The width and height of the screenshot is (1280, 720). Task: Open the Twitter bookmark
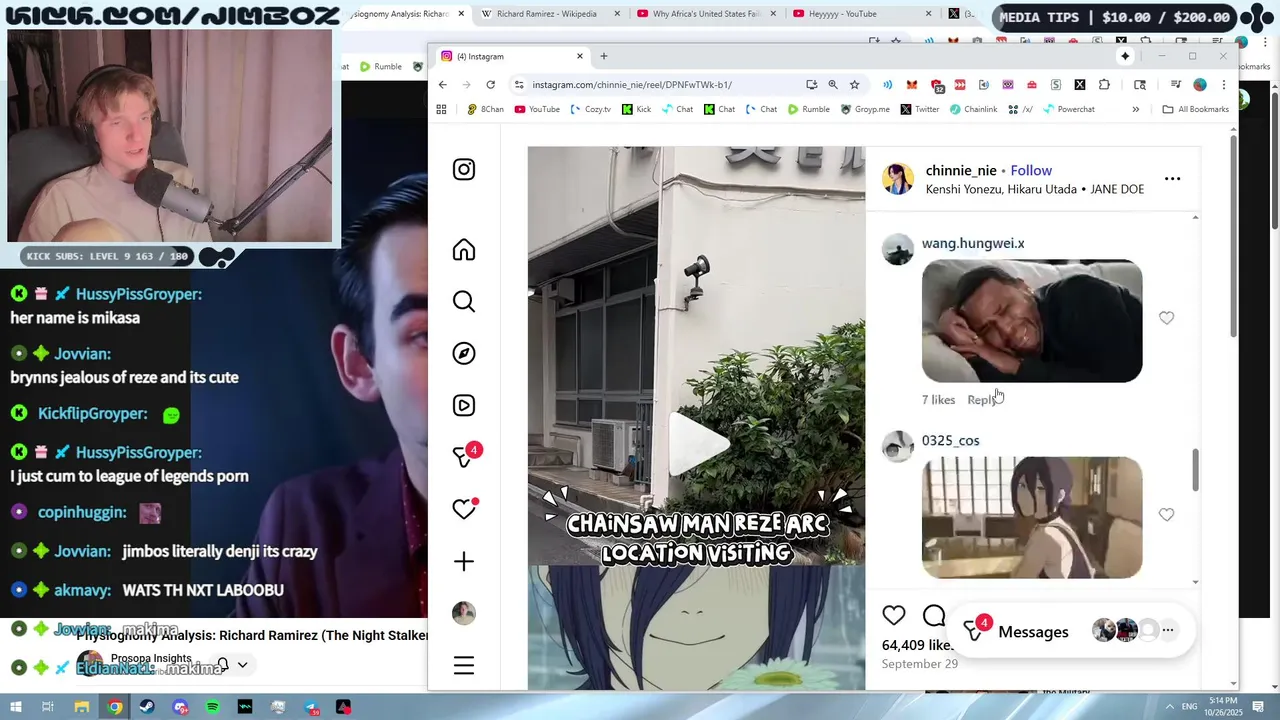click(x=920, y=109)
